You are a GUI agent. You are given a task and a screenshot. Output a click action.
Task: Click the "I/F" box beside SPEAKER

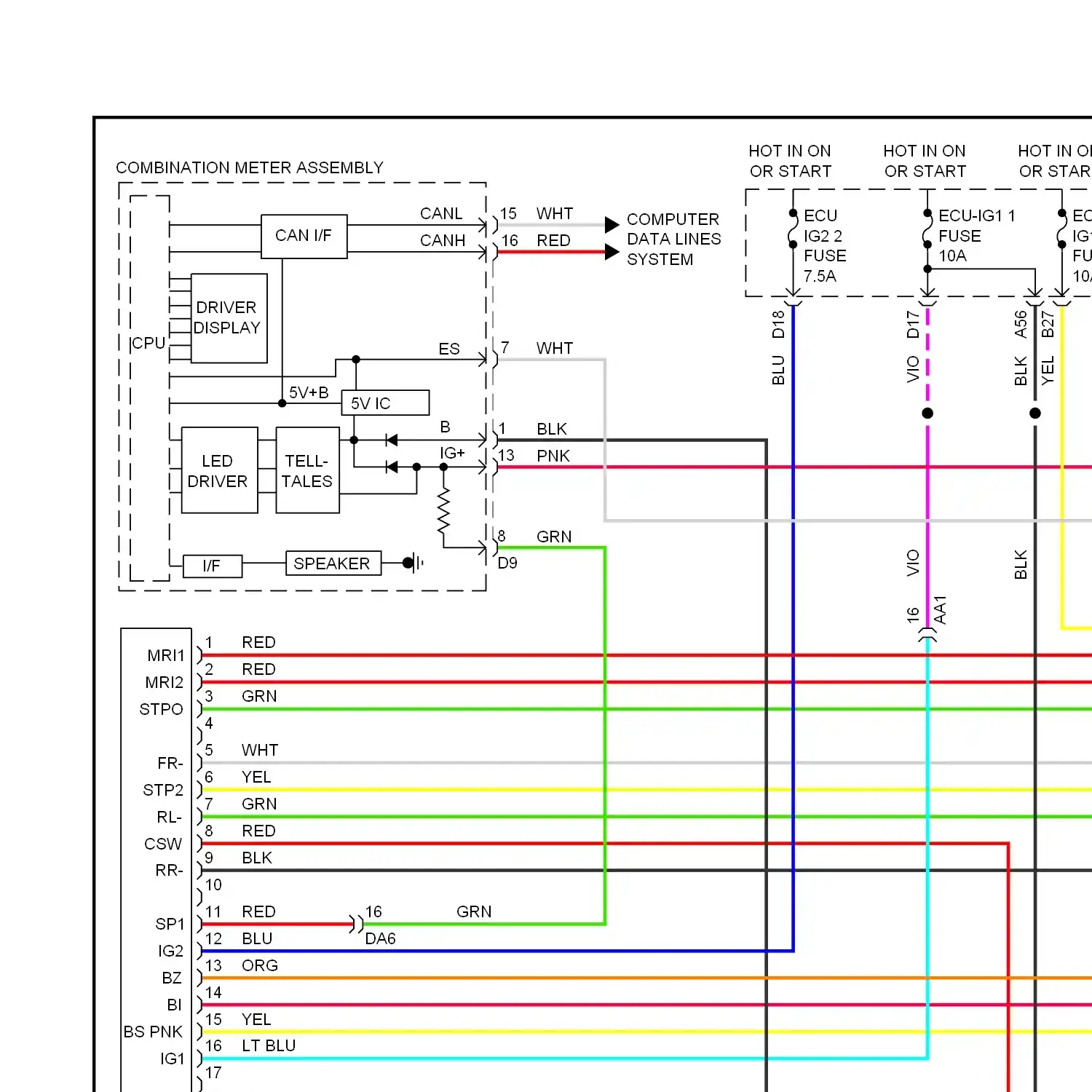(212, 566)
